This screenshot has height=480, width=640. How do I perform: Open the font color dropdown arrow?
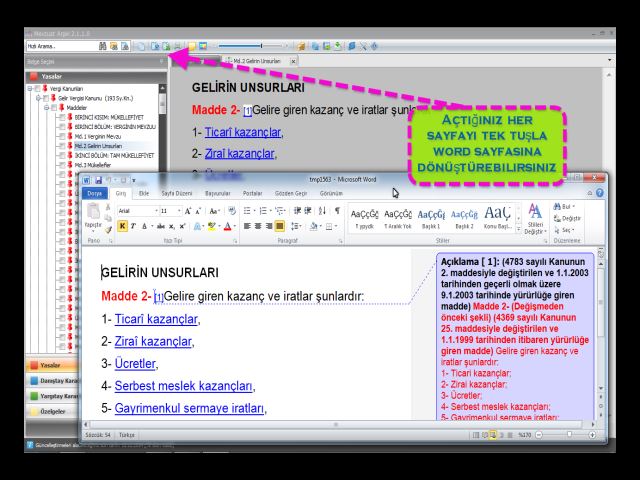click(x=235, y=226)
